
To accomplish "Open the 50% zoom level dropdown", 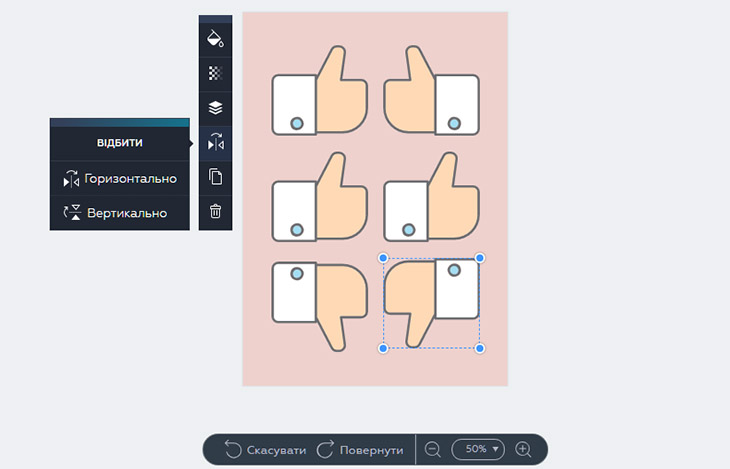I will (478, 449).
